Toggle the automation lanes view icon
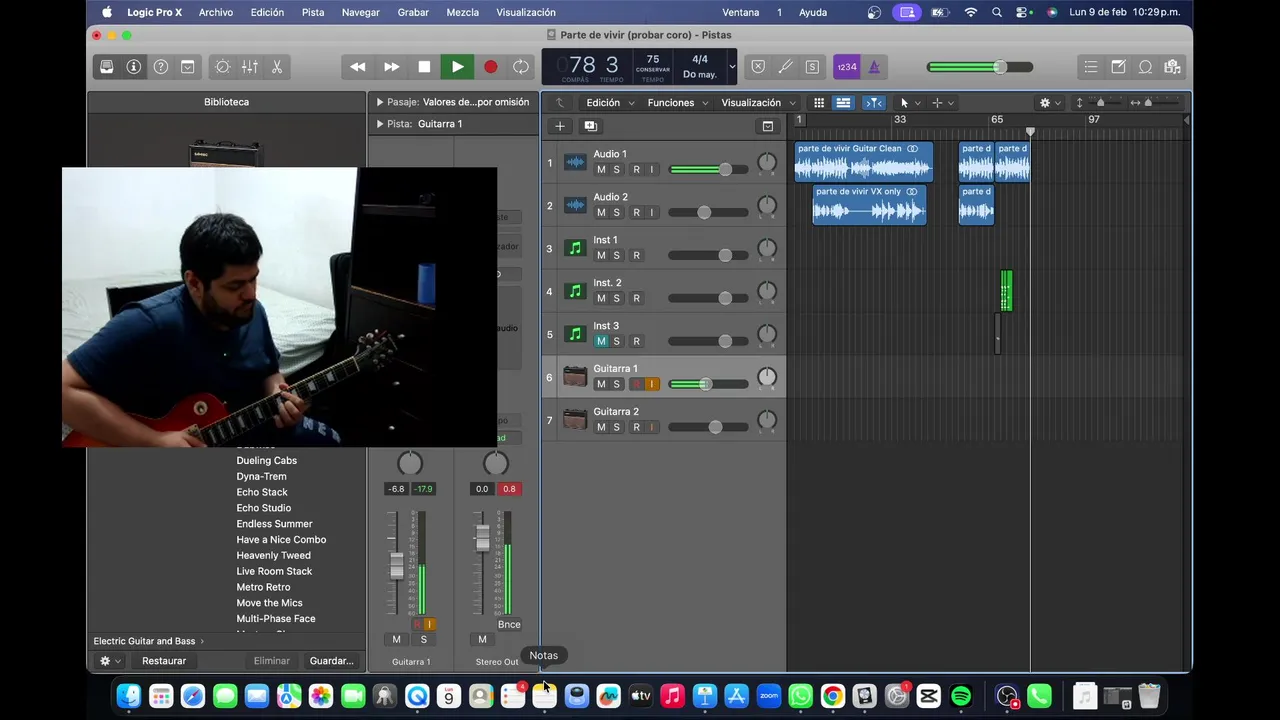This screenshot has width=1280, height=720. click(x=843, y=102)
